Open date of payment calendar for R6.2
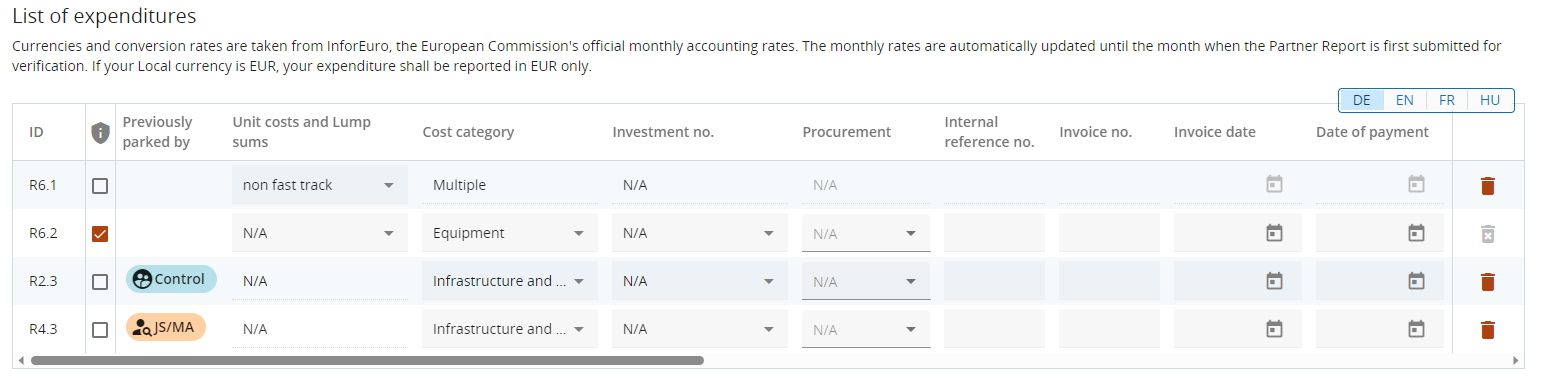The width and height of the screenshot is (1543, 376). point(1416,233)
